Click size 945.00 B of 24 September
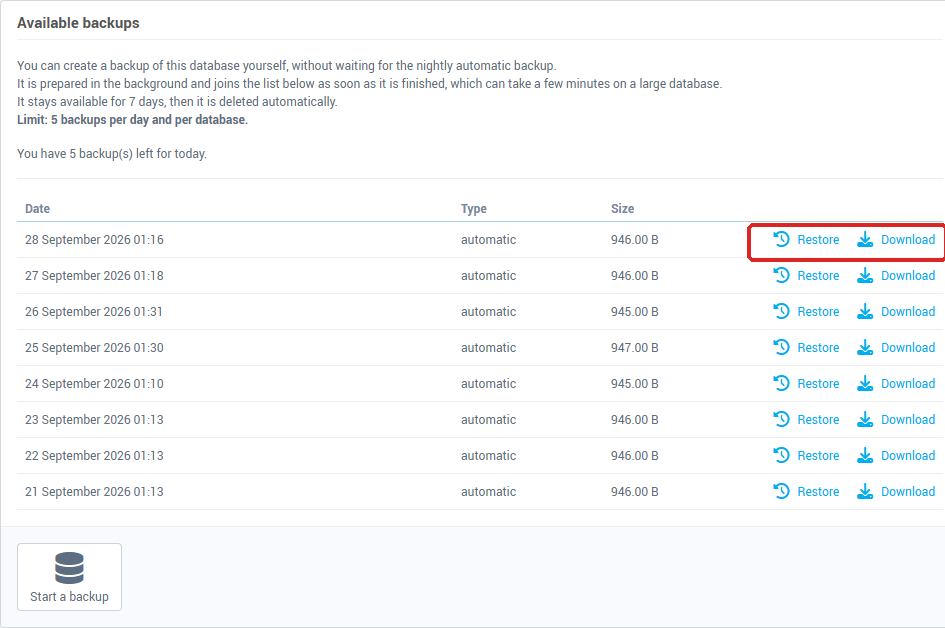 [x=635, y=384]
